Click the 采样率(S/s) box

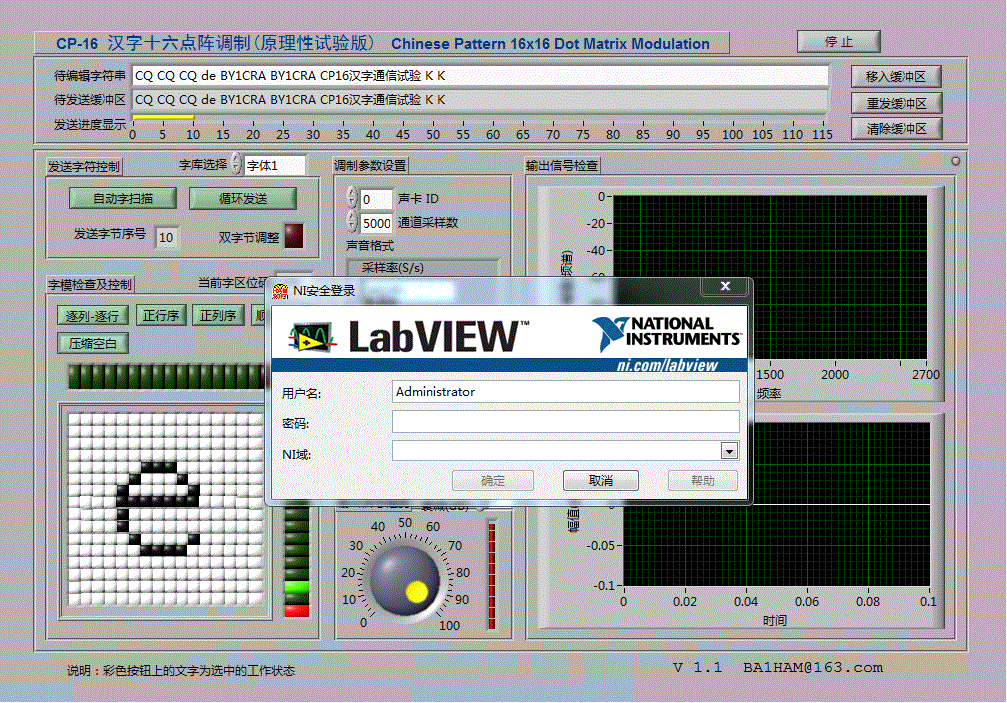click(422, 268)
